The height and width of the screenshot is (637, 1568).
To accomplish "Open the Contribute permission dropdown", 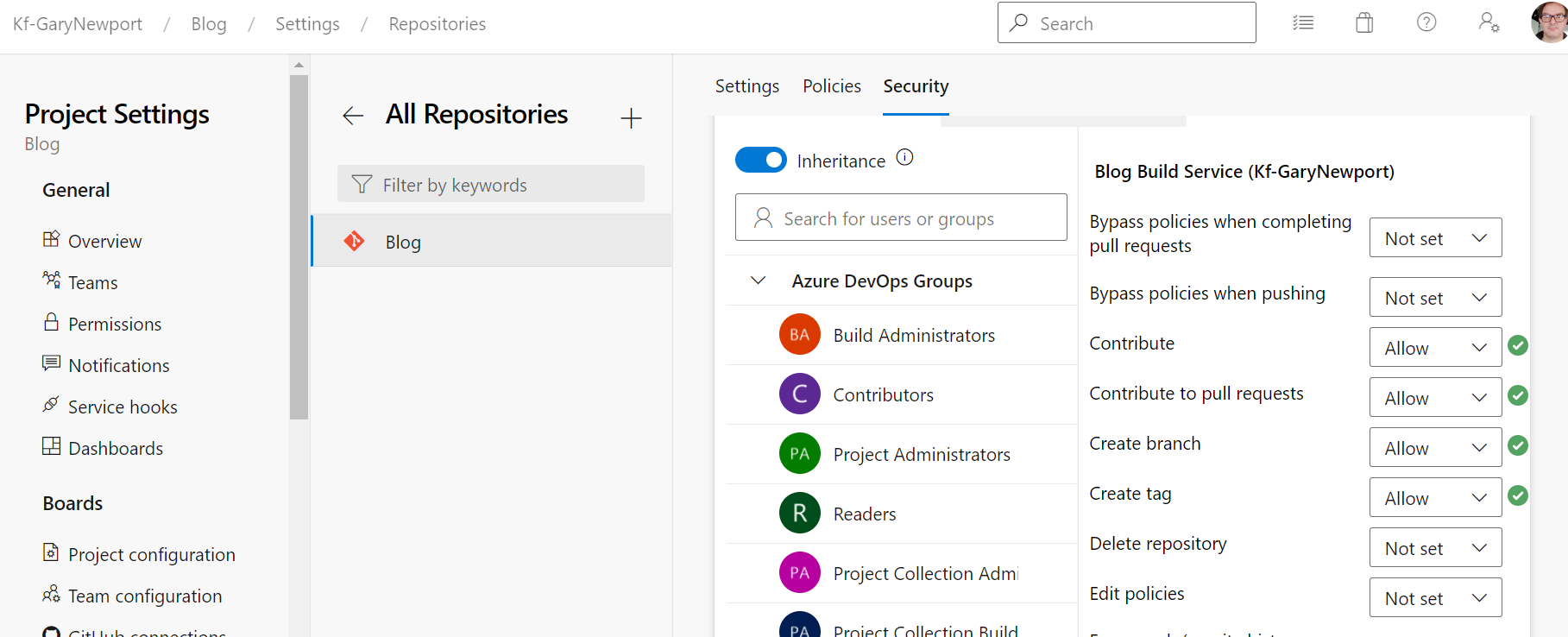I will (x=1435, y=348).
